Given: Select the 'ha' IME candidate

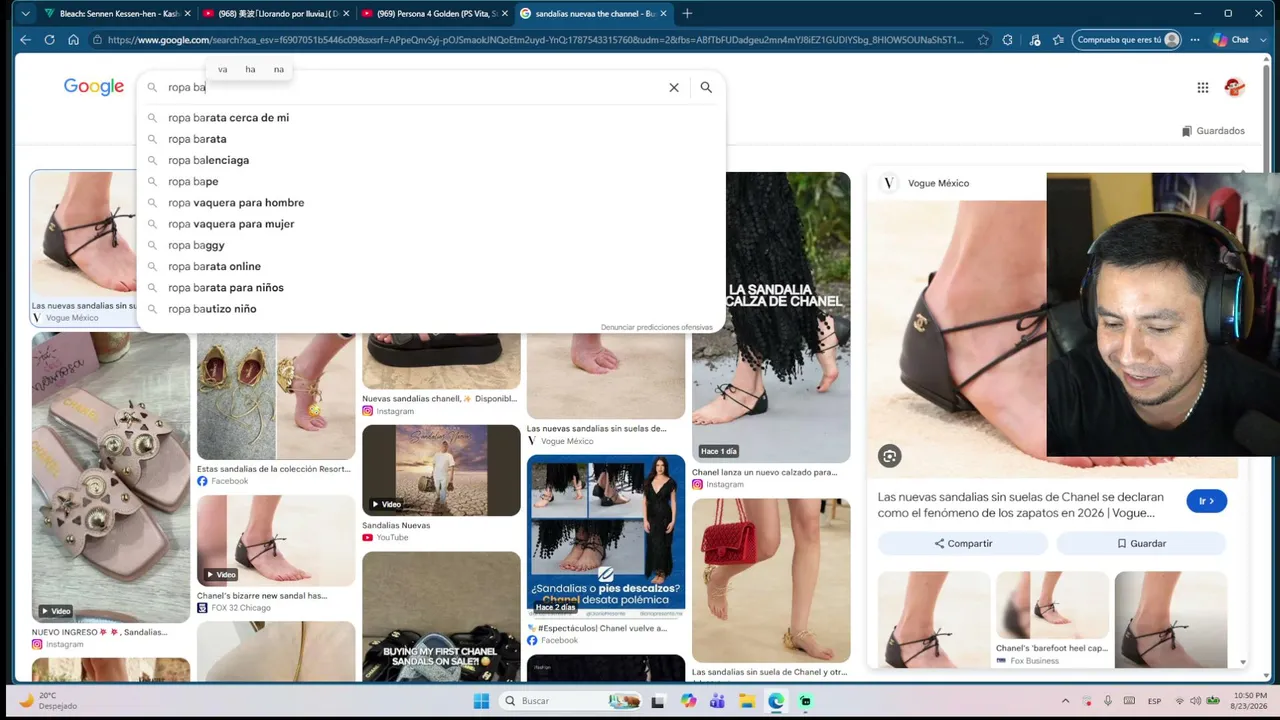Looking at the screenshot, I should pyautogui.click(x=250, y=69).
